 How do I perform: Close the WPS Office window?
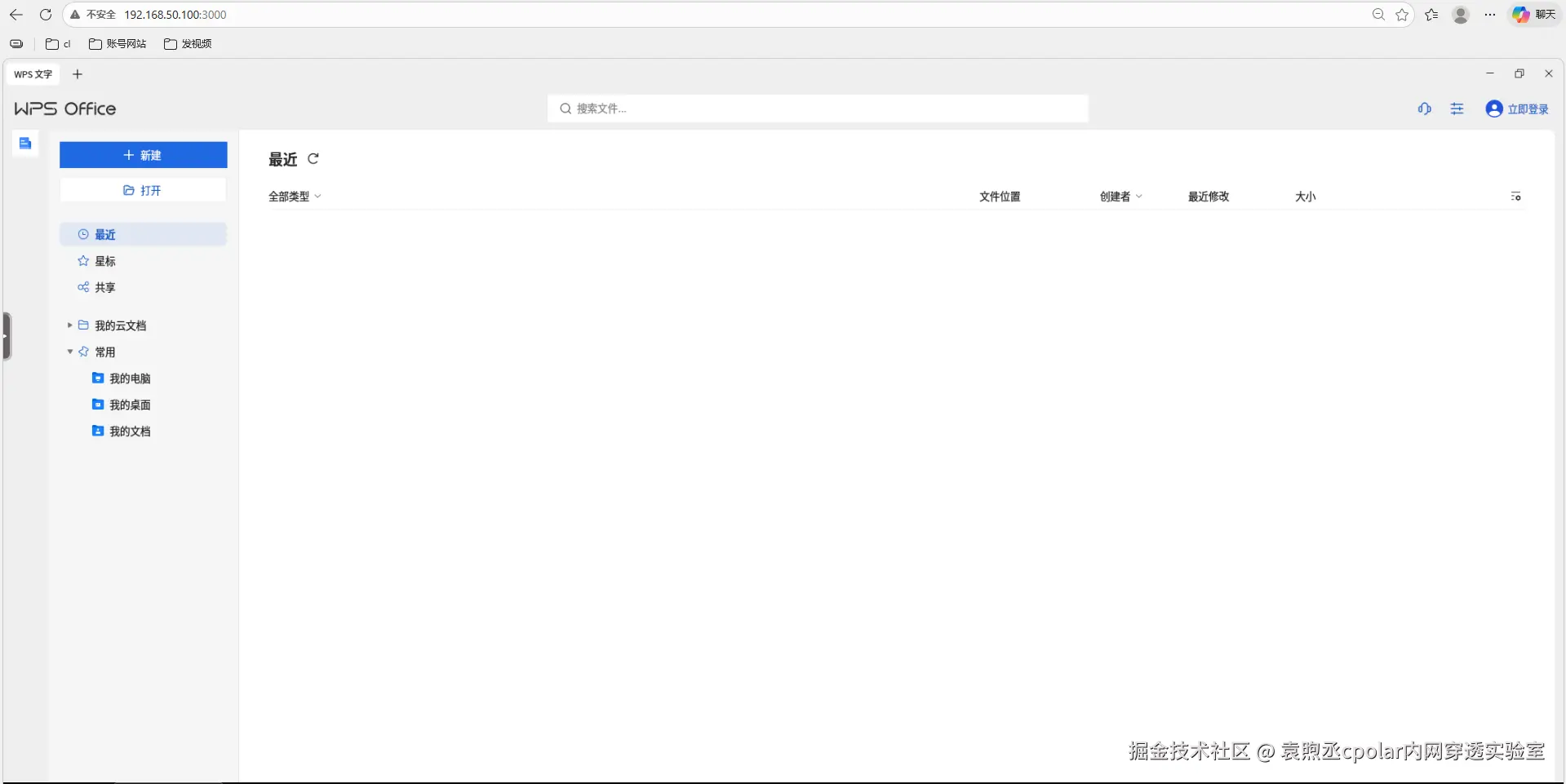(1549, 73)
